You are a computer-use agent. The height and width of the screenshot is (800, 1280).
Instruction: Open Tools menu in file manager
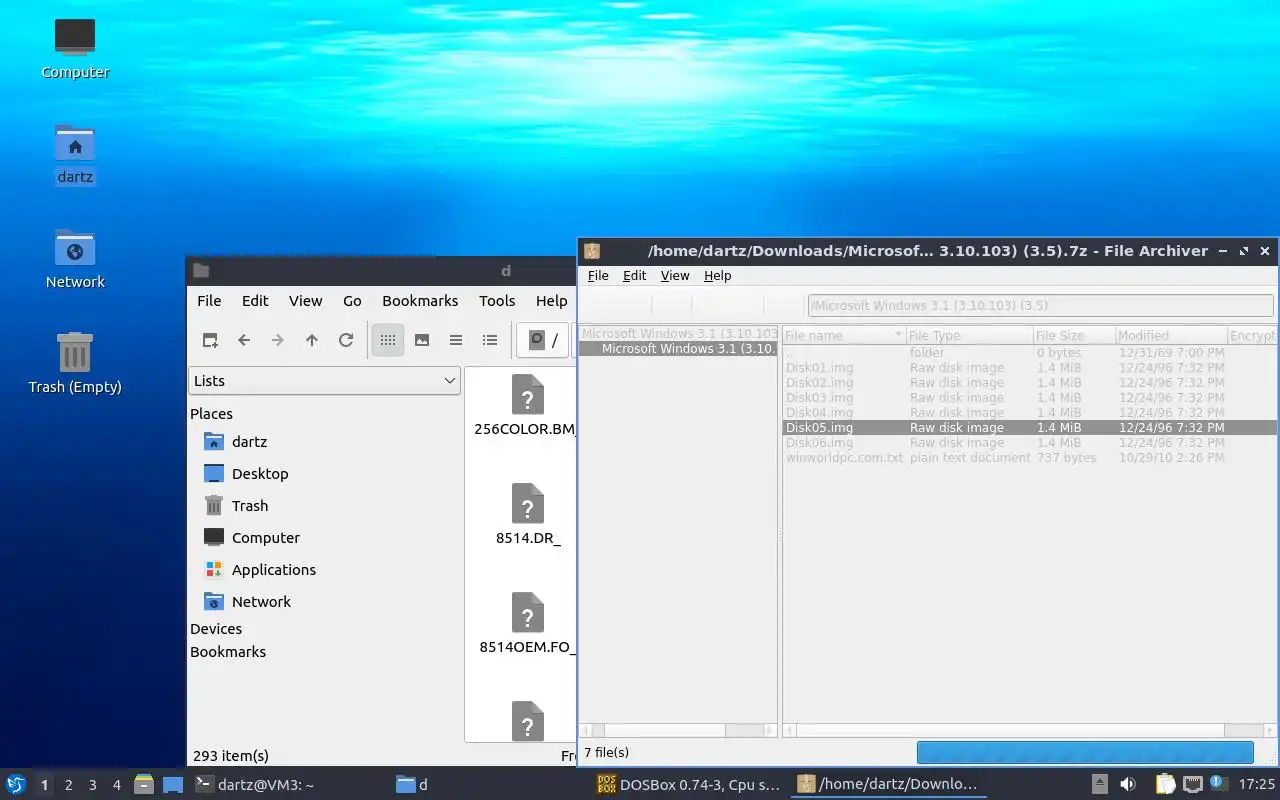497,301
